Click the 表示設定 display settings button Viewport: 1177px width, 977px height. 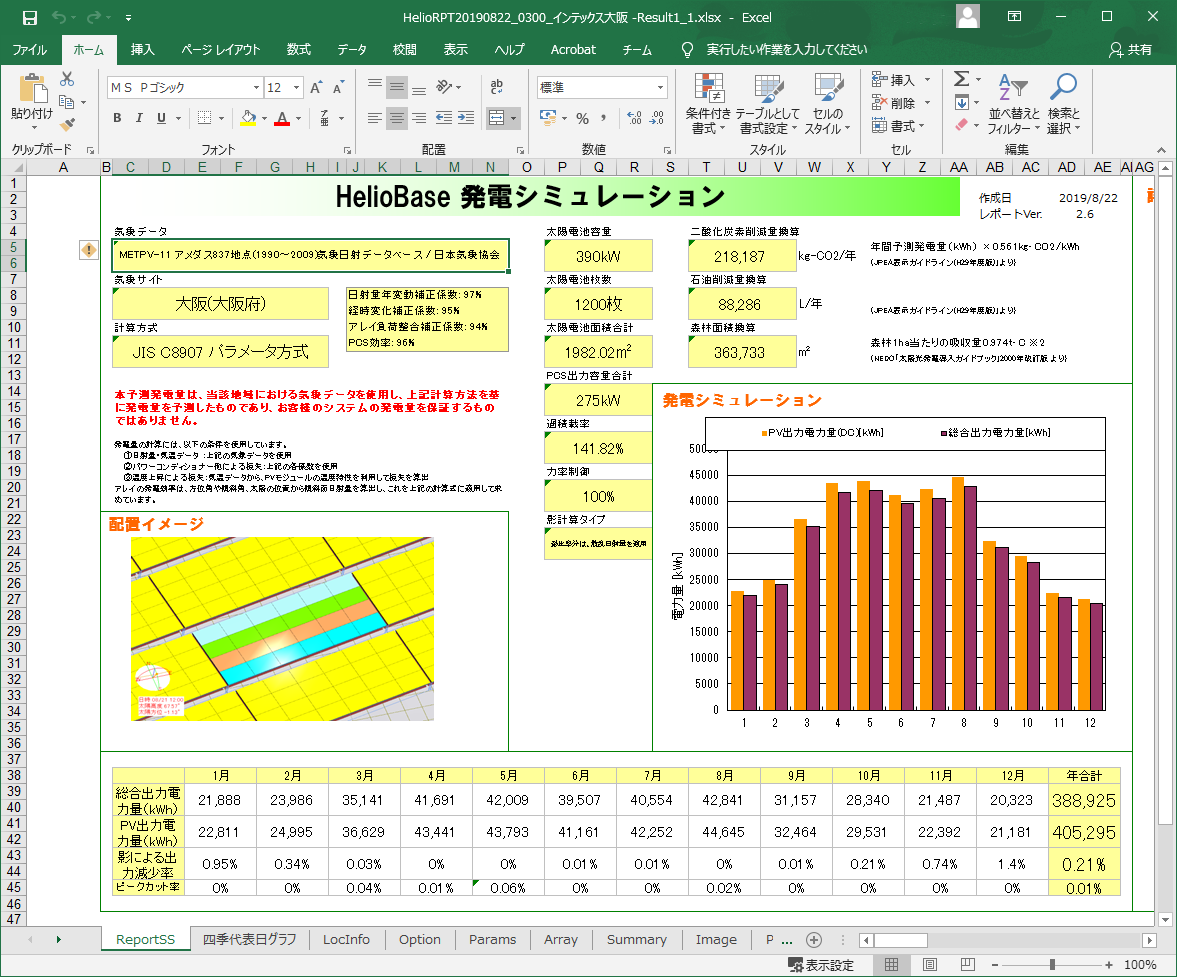[820, 965]
